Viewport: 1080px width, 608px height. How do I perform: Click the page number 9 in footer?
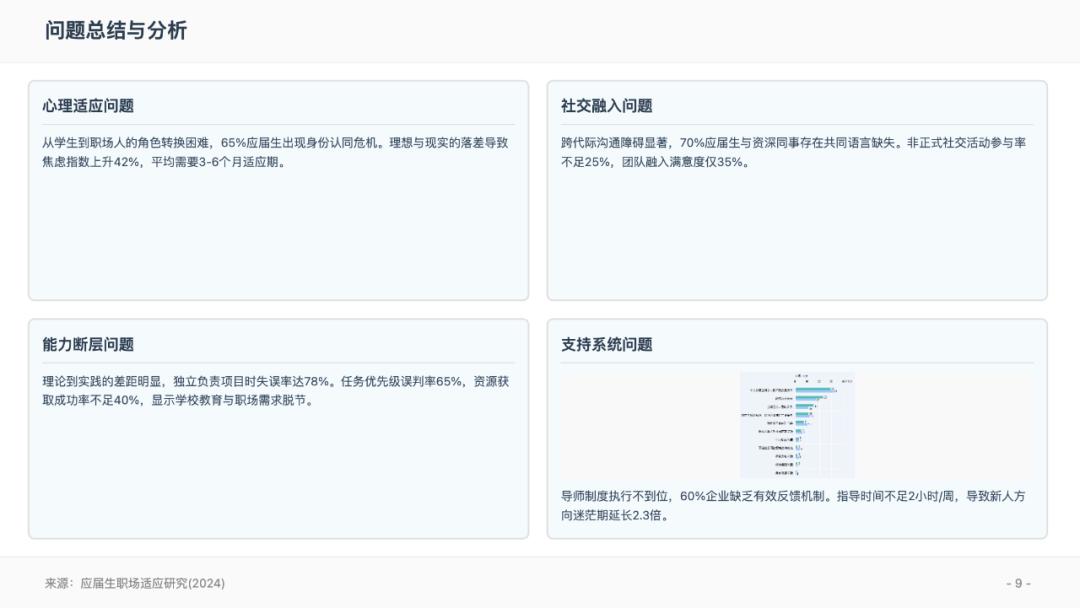point(1018,583)
